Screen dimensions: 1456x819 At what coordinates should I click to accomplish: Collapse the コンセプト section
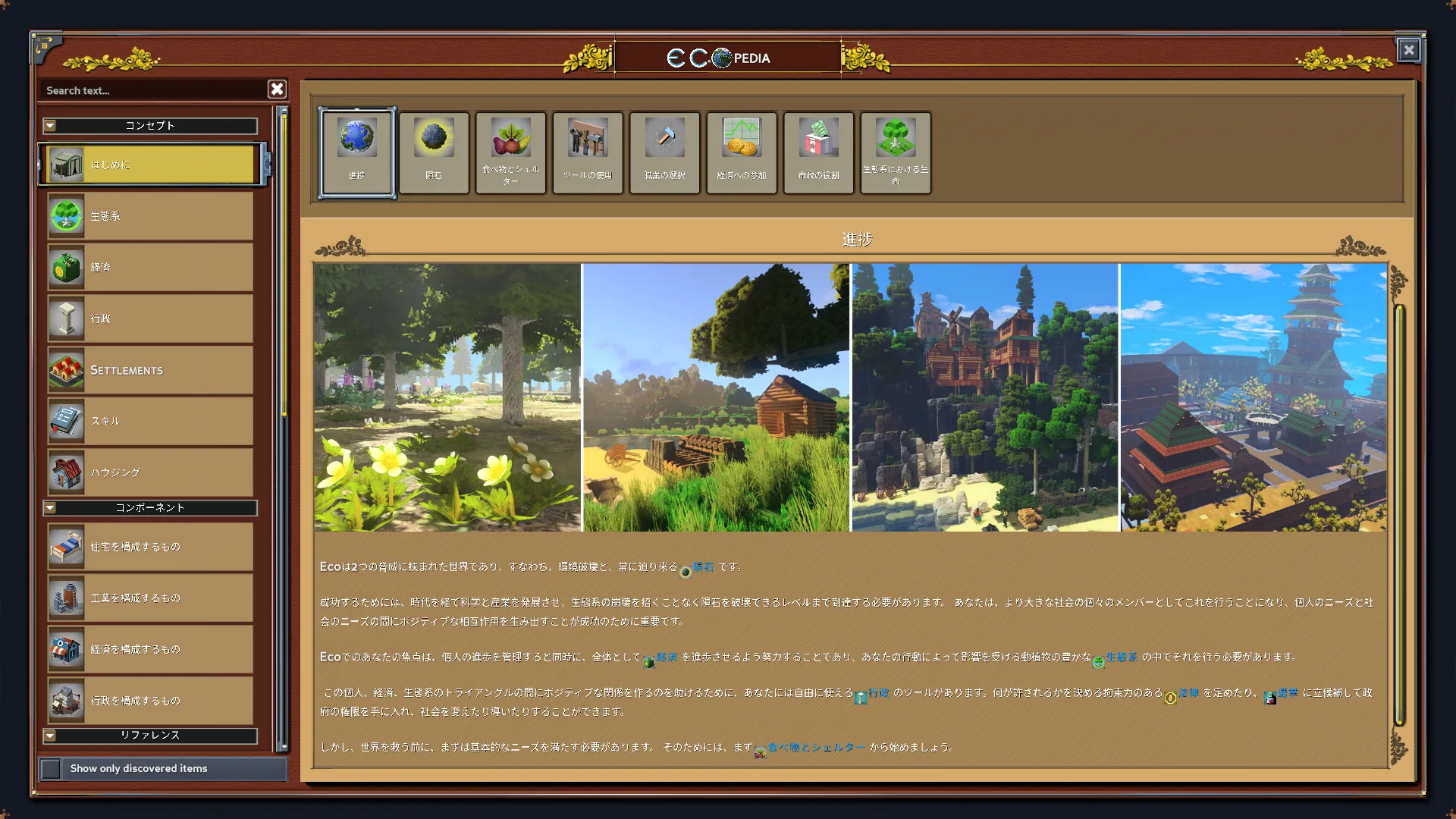pos(50,126)
